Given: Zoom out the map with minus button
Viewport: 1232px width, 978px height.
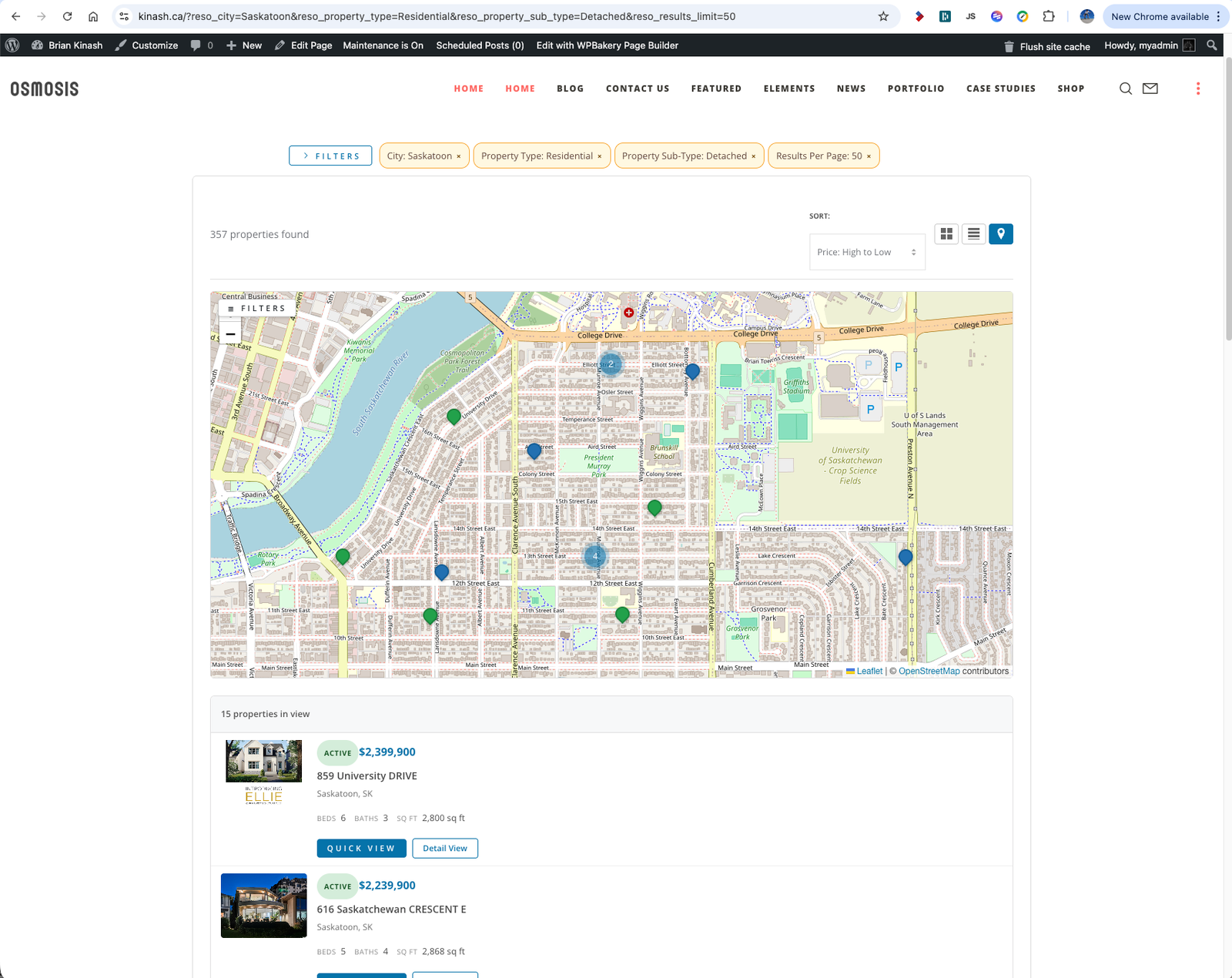Looking at the screenshot, I should [230, 334].
